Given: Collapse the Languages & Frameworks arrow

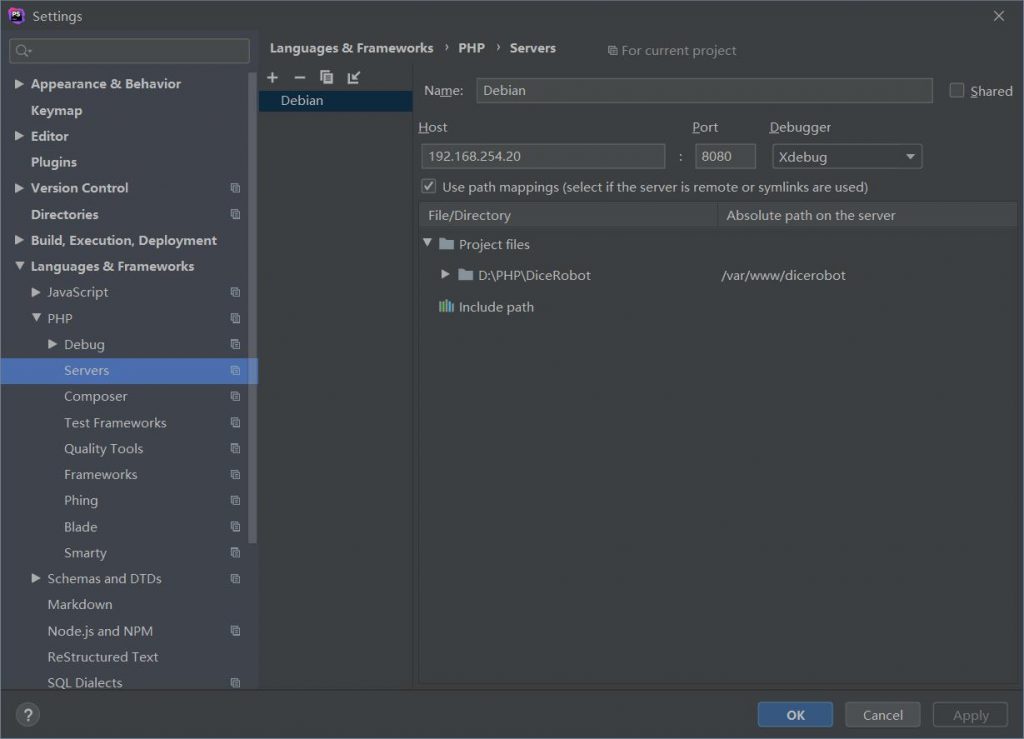Looking at the screenshot, I should 20,266.
